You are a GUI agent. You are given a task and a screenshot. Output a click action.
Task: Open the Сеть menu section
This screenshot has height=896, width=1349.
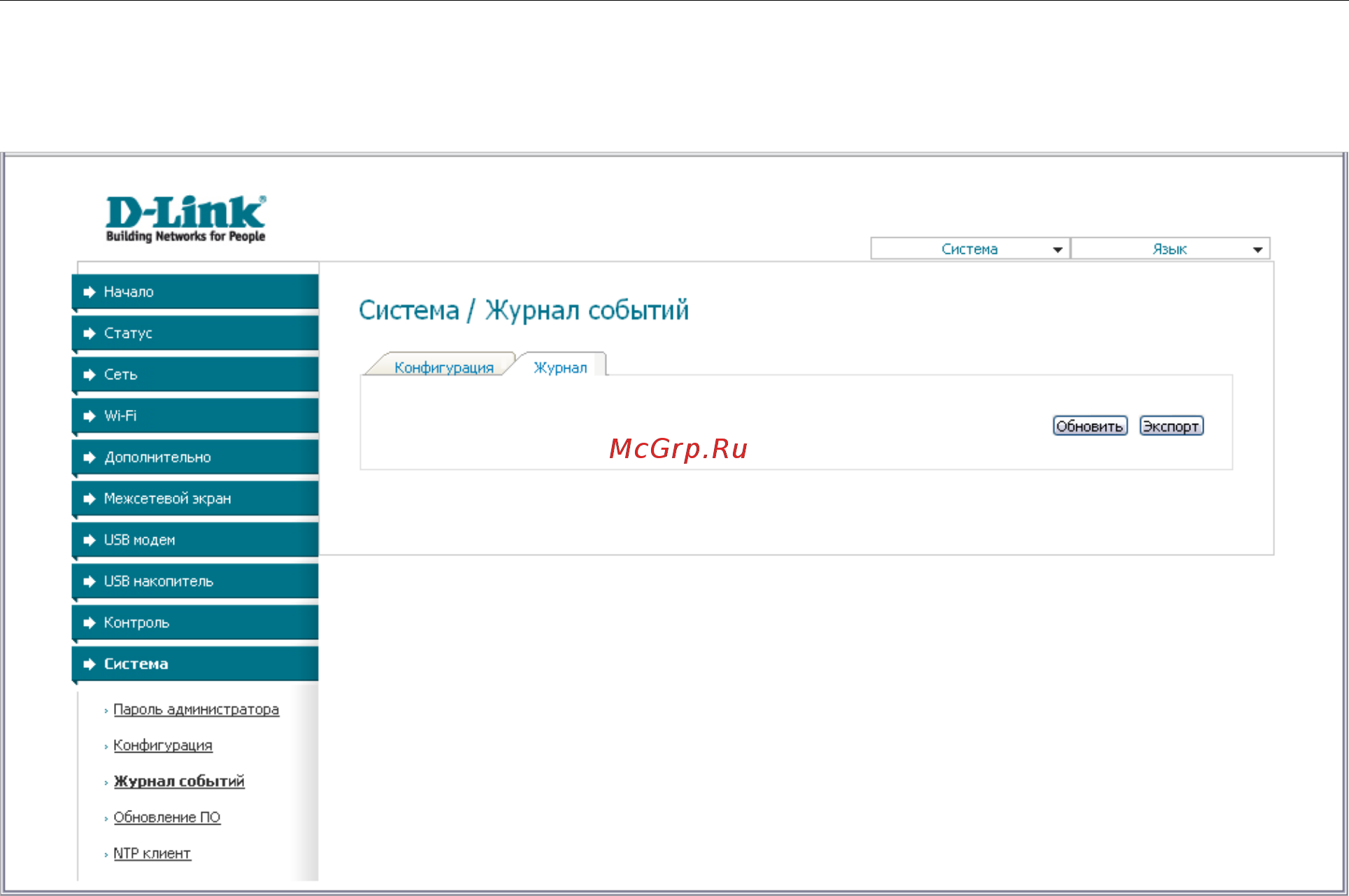tap(195, 374)
